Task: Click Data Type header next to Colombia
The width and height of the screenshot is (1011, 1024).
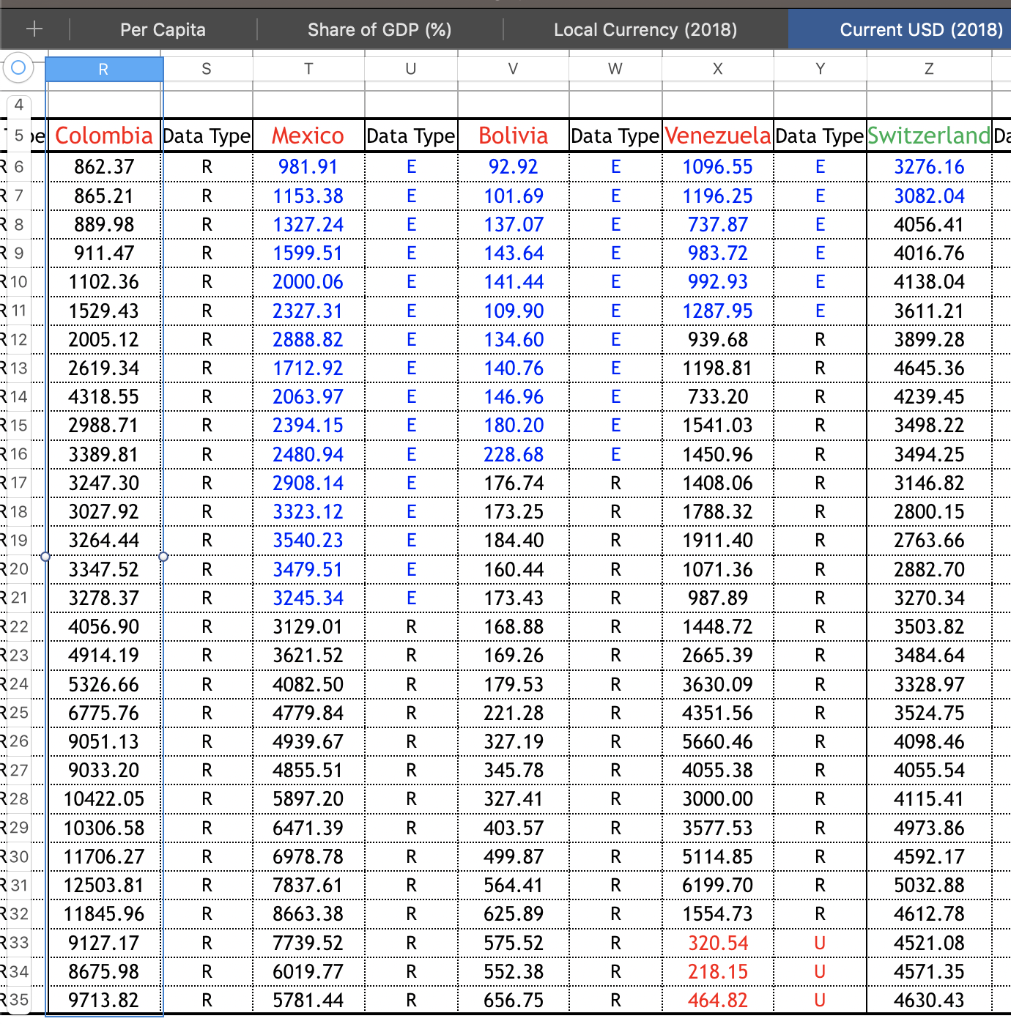Action: tap(206, 136)
